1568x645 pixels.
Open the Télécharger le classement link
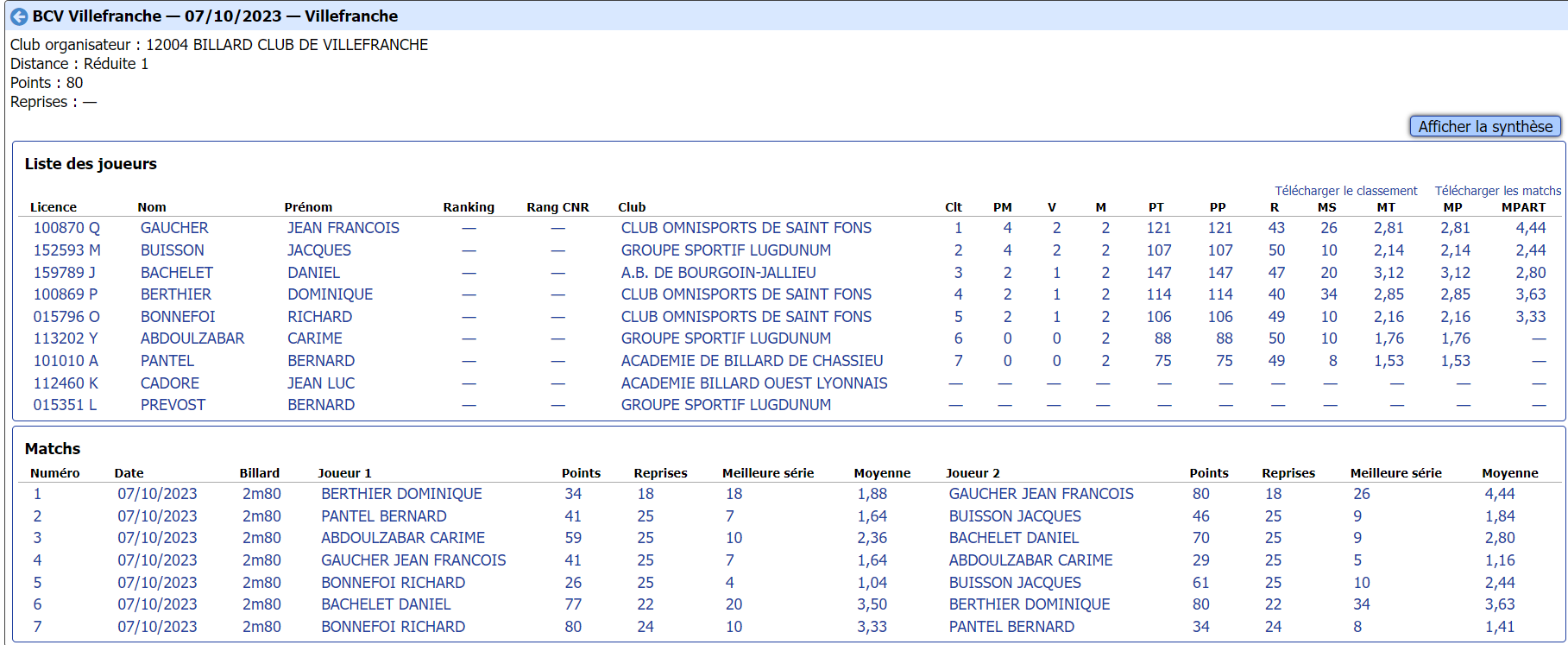(1346, 191)
